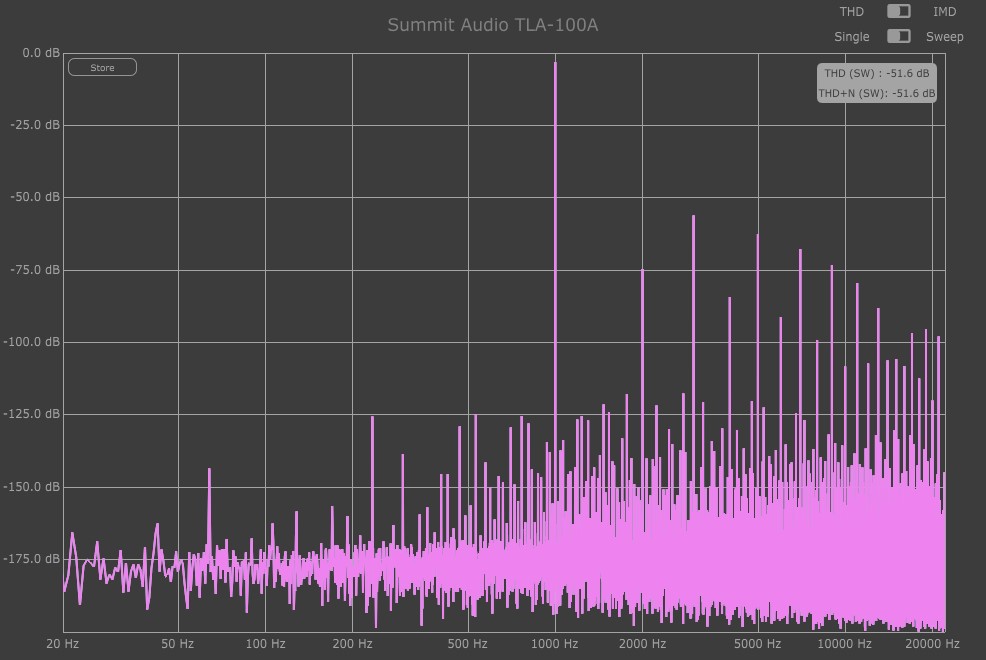986x660 pixels.
Task: Click the Store button
Action: coord(102,67)
